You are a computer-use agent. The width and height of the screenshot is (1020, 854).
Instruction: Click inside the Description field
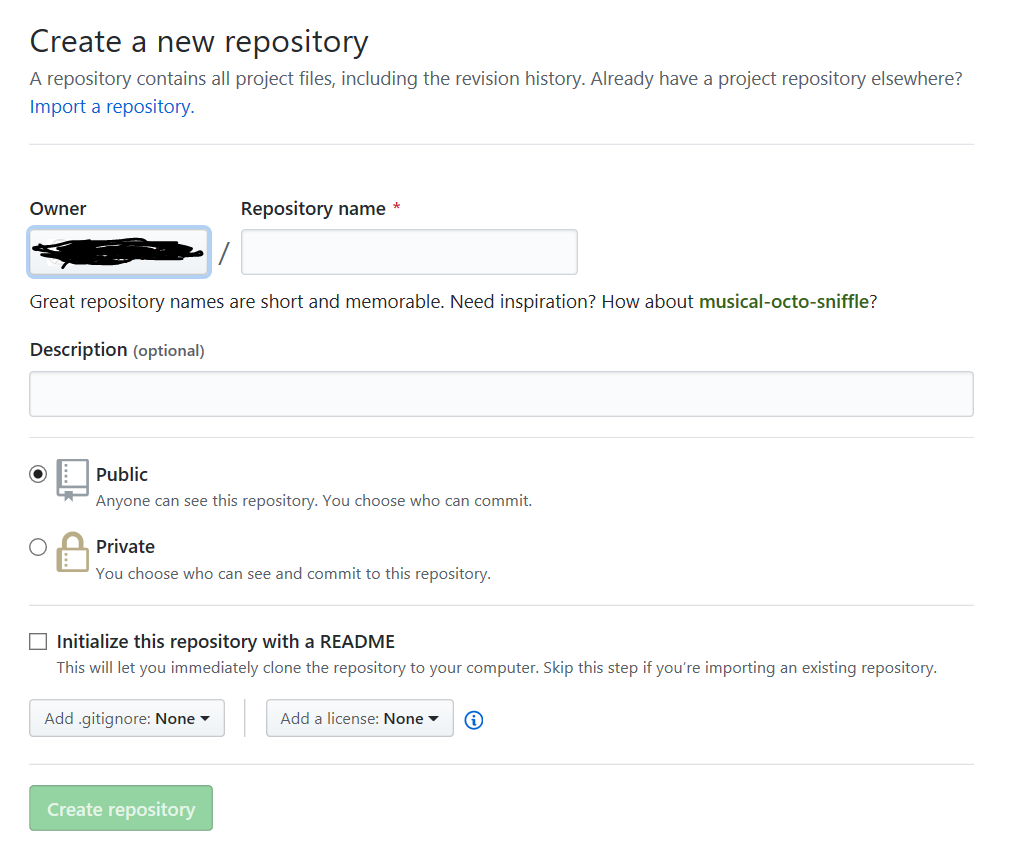[500, 393]
